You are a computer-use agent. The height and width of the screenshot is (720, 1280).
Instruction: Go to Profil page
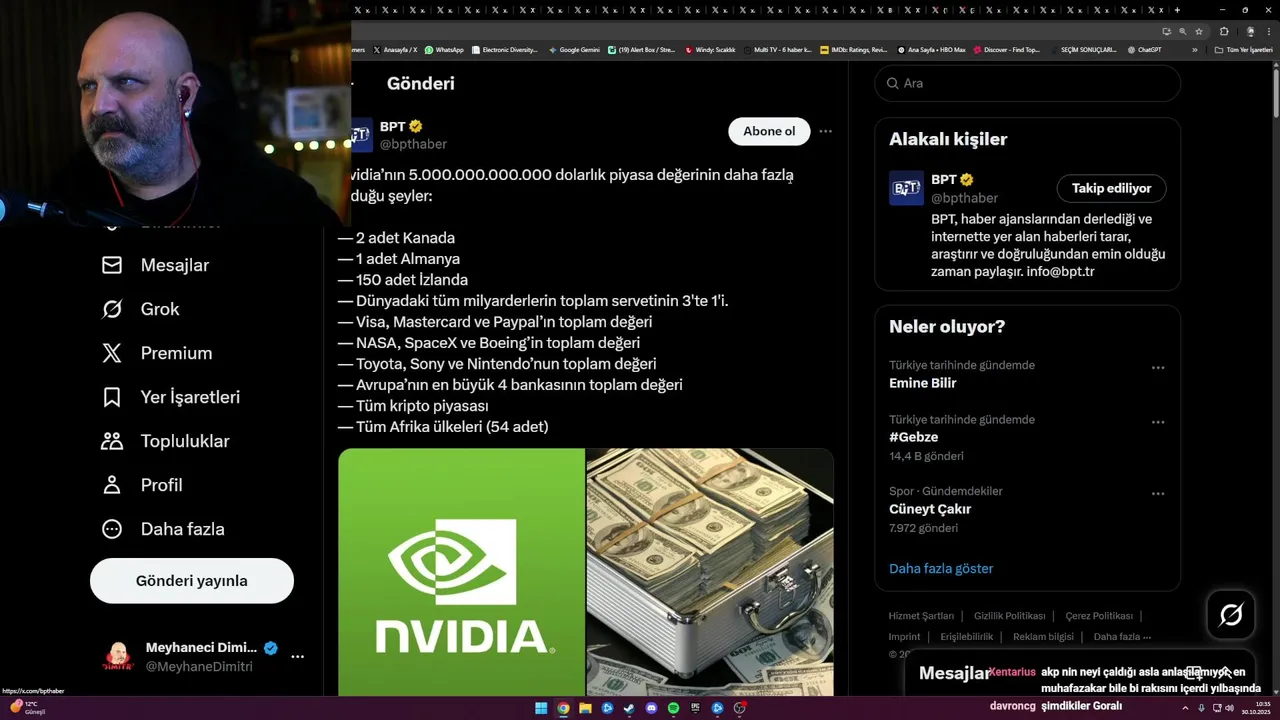pos(141,485)
